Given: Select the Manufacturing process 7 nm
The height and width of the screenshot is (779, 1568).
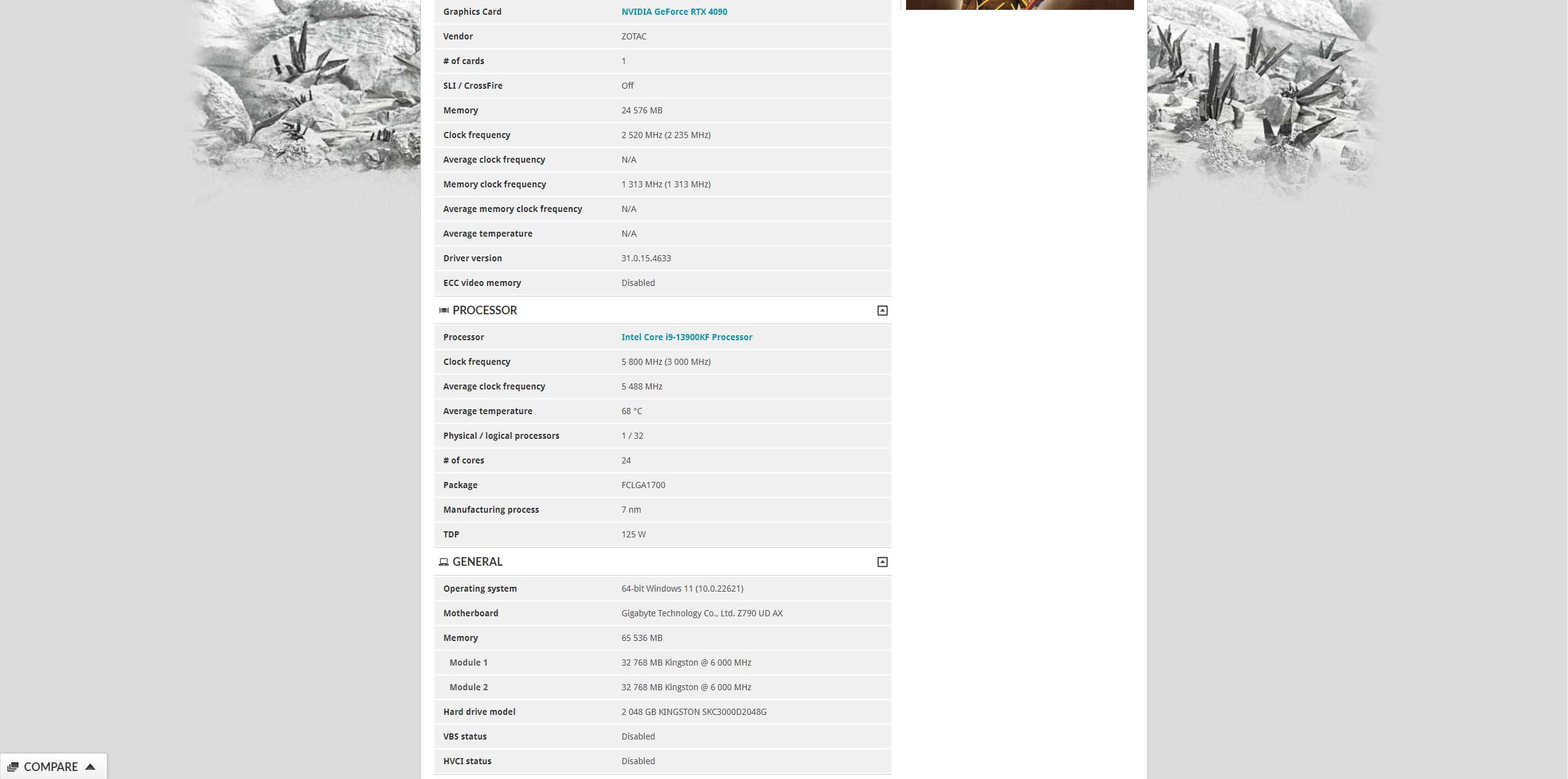Looking at the screenshot, I should pos(631,510).
